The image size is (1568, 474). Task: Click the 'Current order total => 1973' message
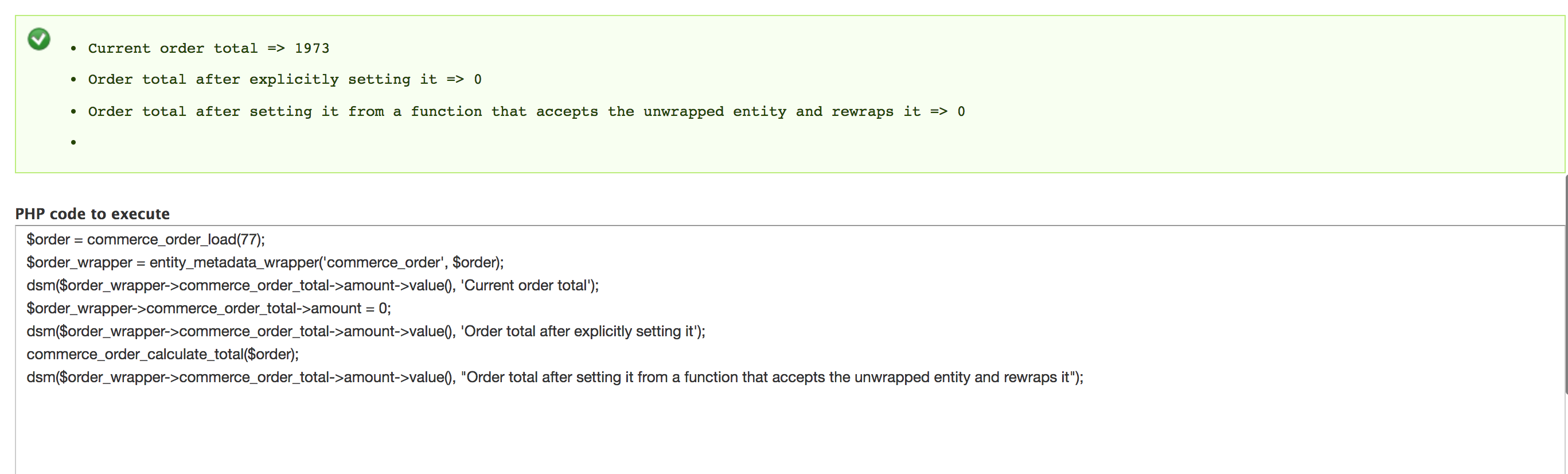(x=208, y=48)
